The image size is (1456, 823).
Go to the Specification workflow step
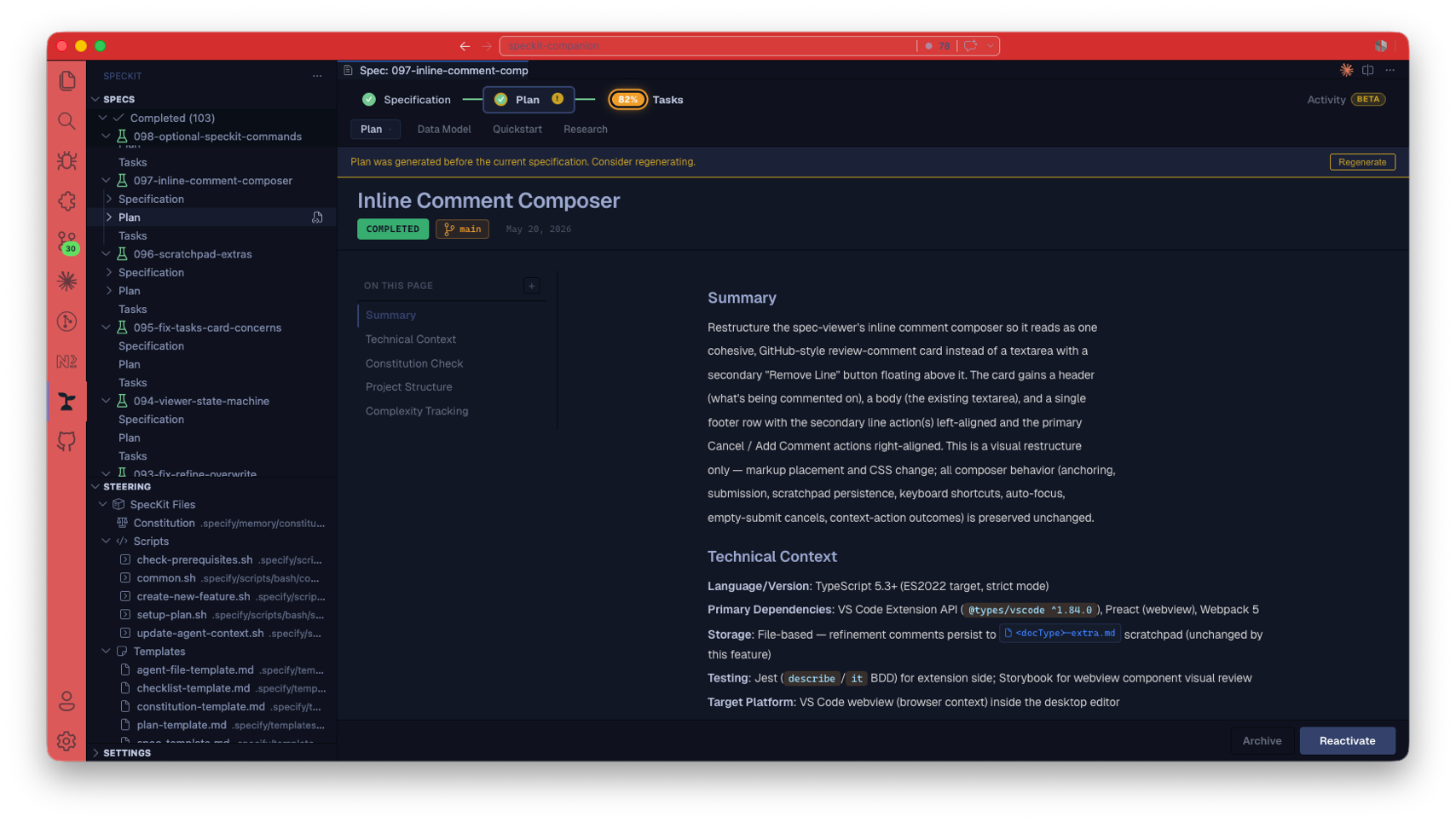407,100
